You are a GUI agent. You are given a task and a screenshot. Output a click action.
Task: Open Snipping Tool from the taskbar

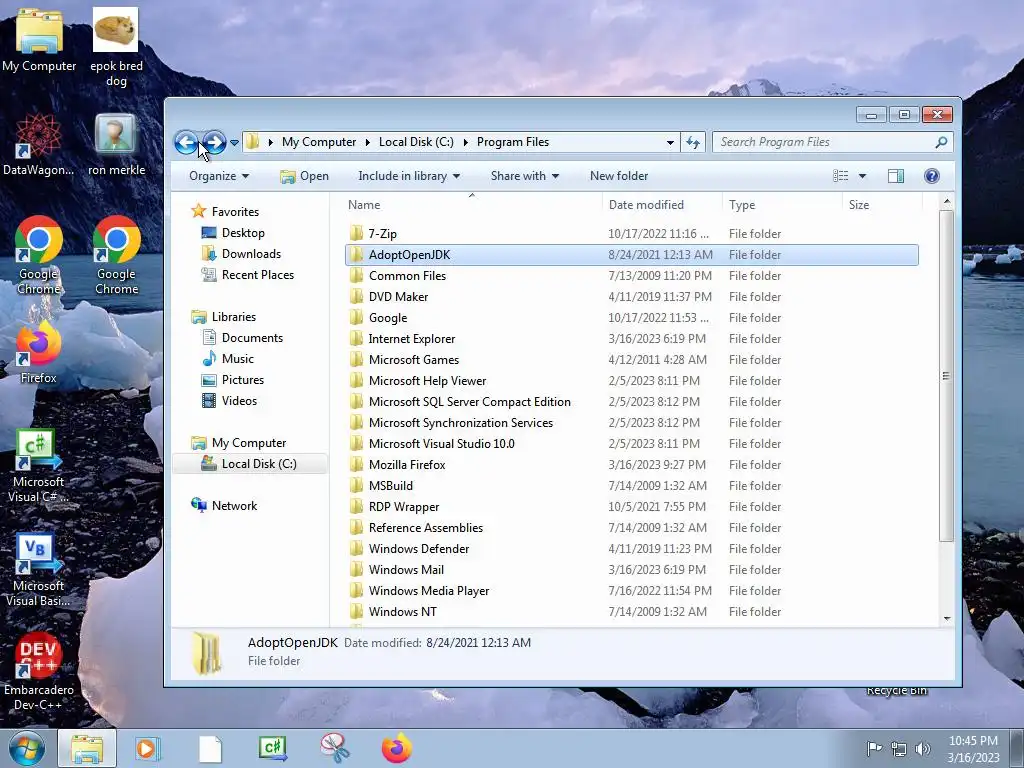click(334, 748)
